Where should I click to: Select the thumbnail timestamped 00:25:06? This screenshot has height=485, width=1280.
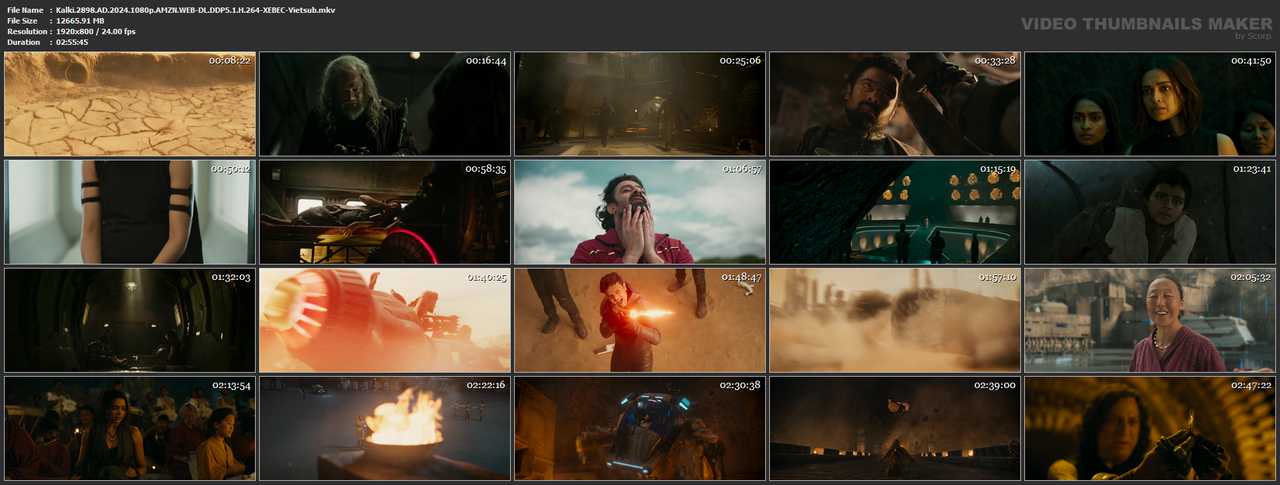point(639,104)
